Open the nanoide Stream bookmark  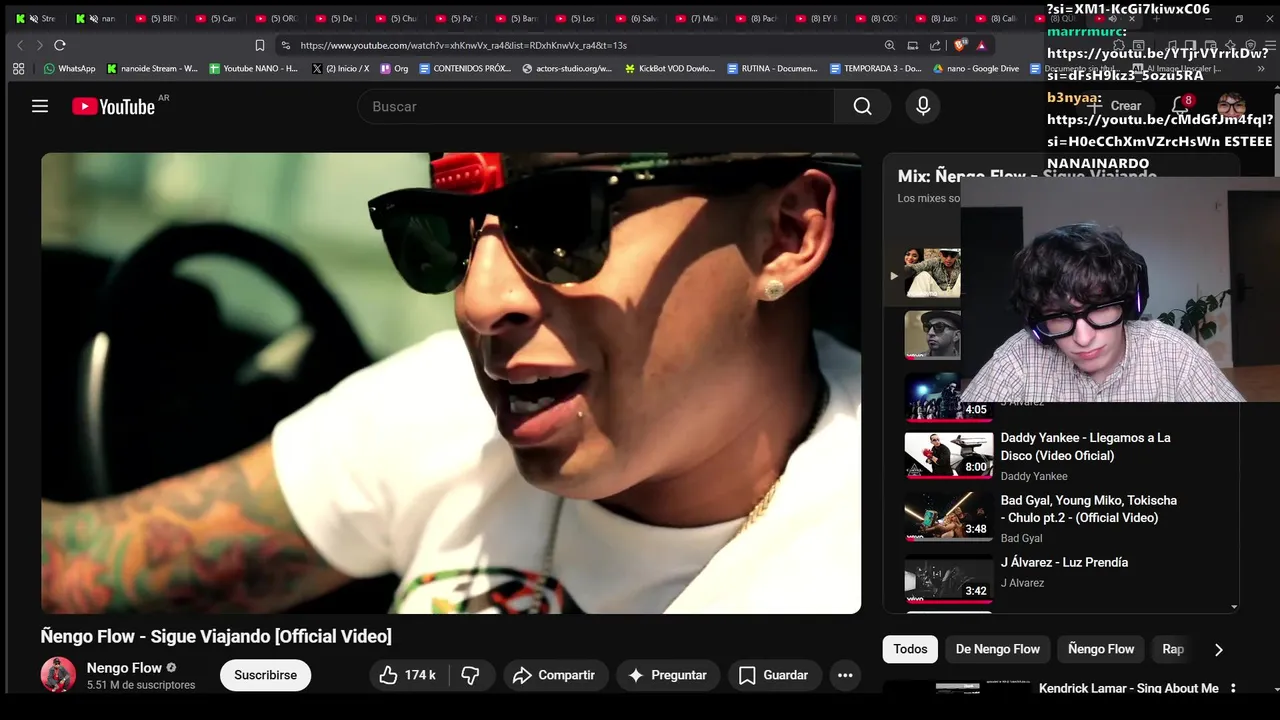coord(153,69)
